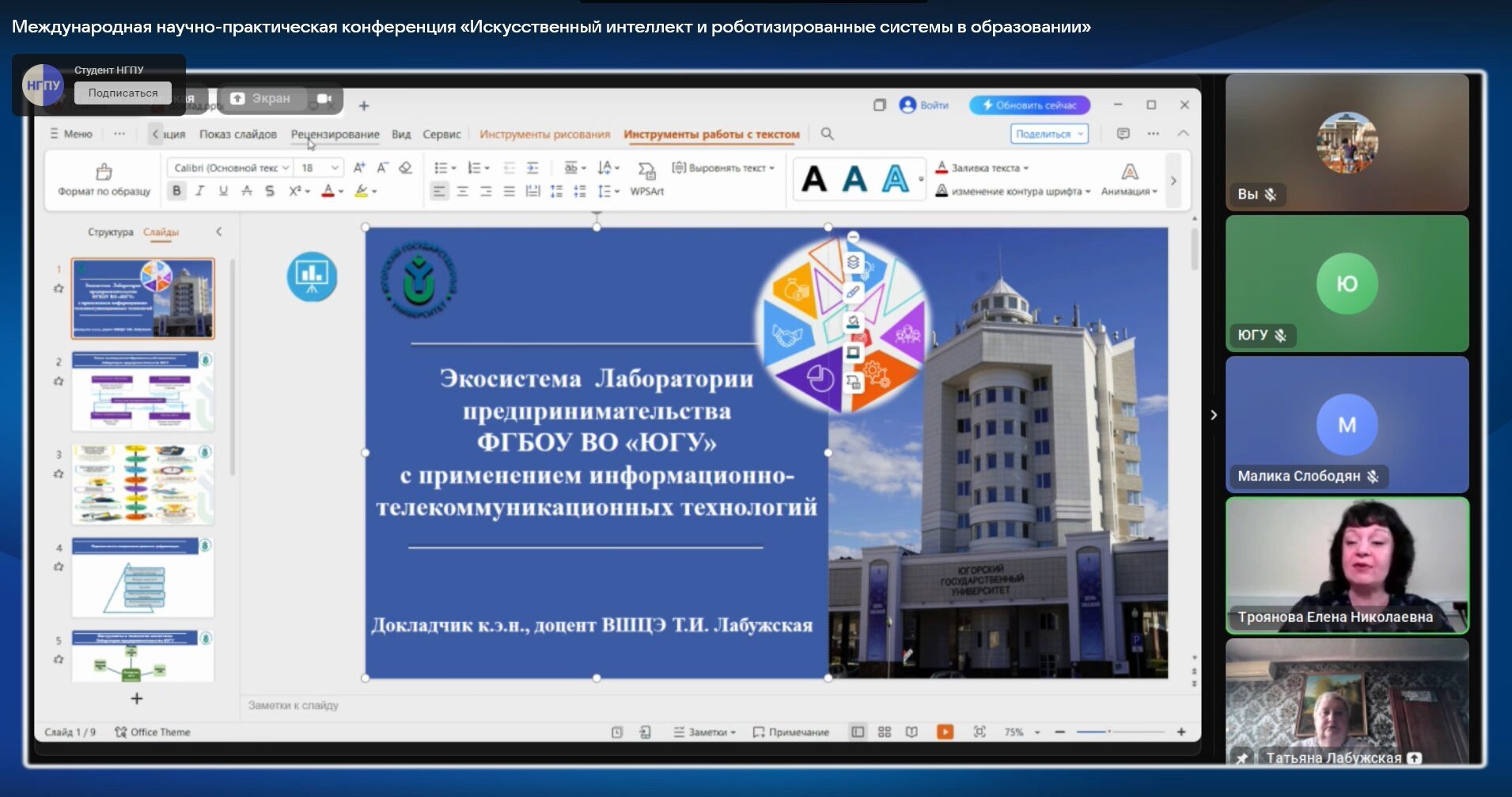
Task: Click the clear formatting eraser icon
Action: (405, 168)
